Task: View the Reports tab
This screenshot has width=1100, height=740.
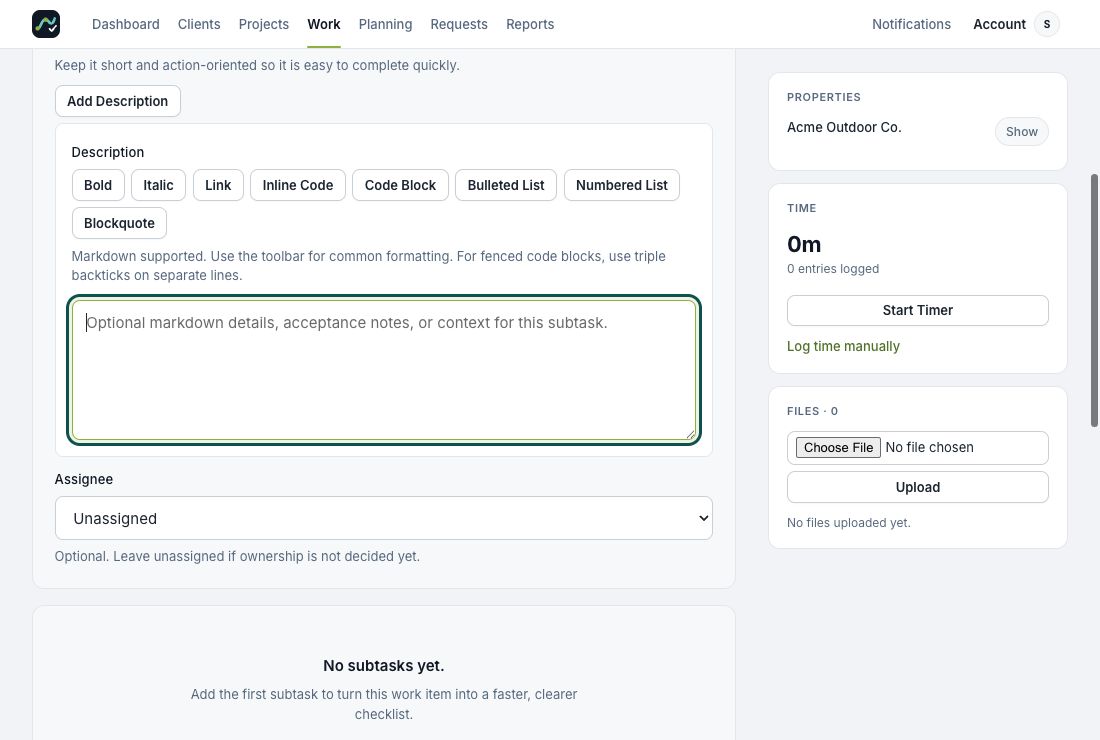Action: pos(530,24)
